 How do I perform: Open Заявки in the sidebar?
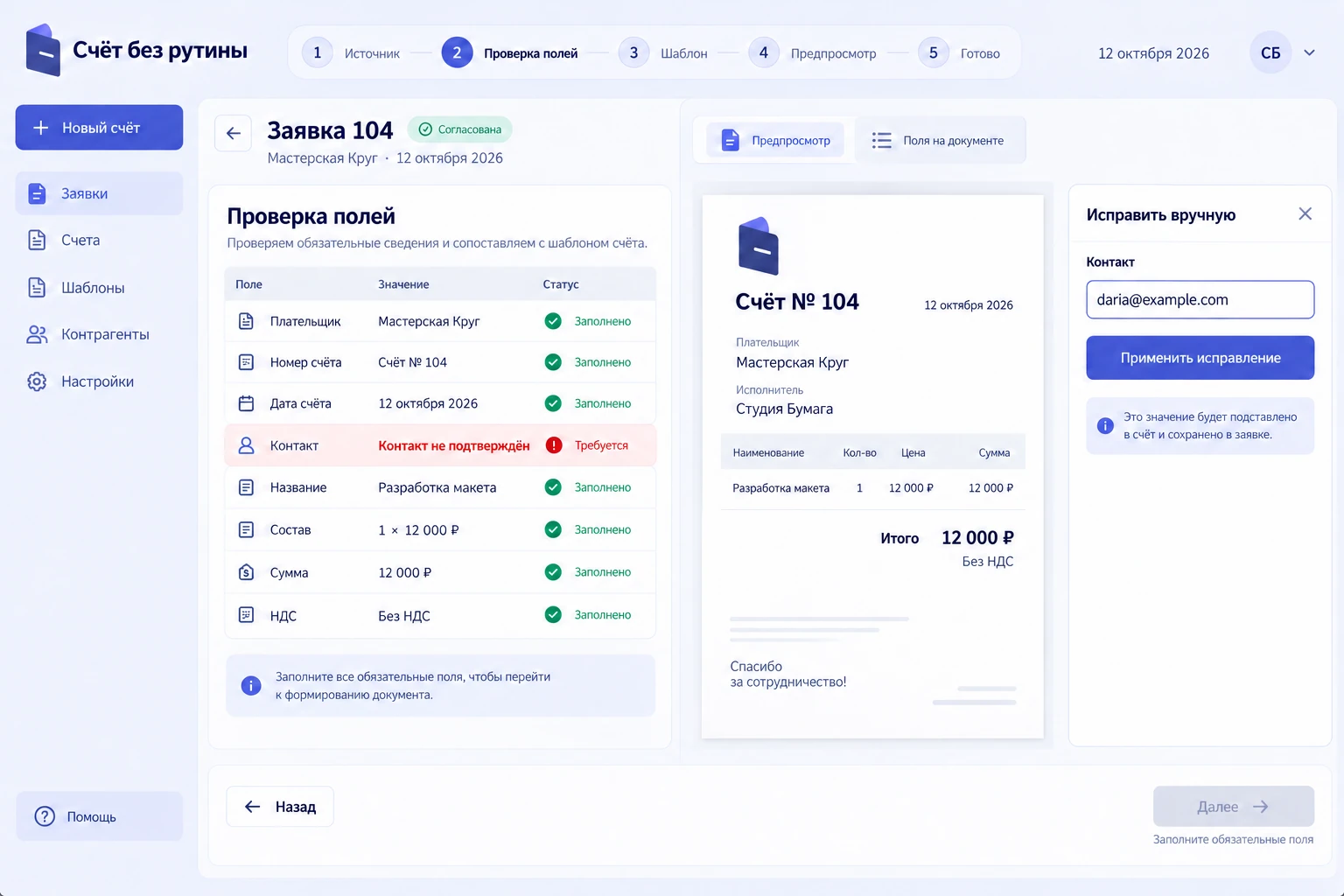pyautogui.click(x=99, y=193)
